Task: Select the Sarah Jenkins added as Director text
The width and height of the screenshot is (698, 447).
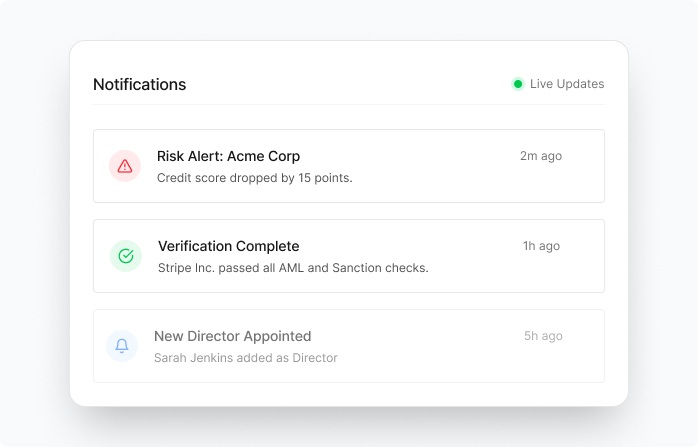Action: point(245,357)
